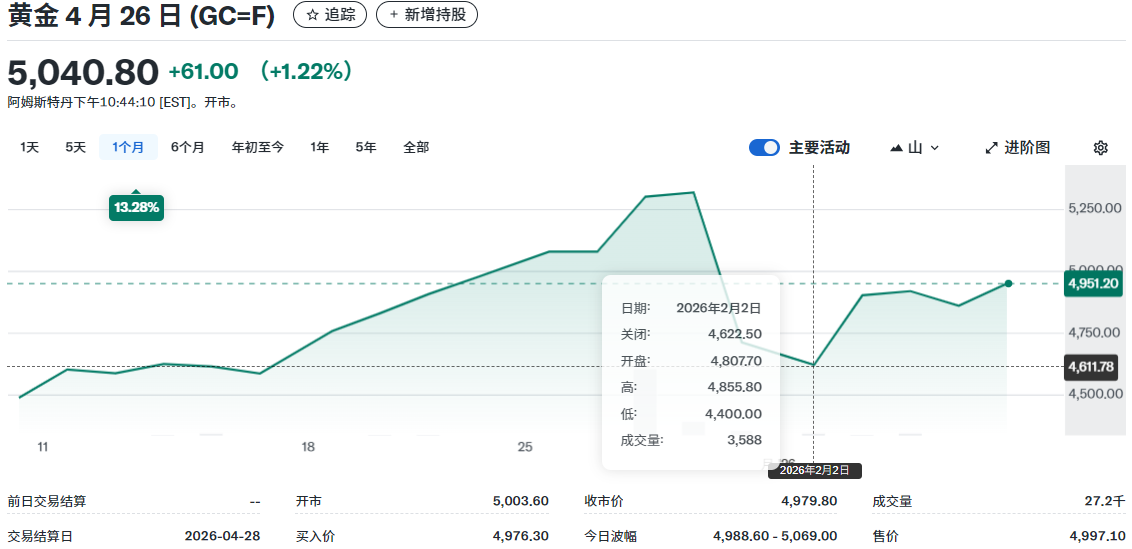This screenshot has height=549, width=1132.
Task: Click the x-axis date label 11
Action: tap(43, 448)
